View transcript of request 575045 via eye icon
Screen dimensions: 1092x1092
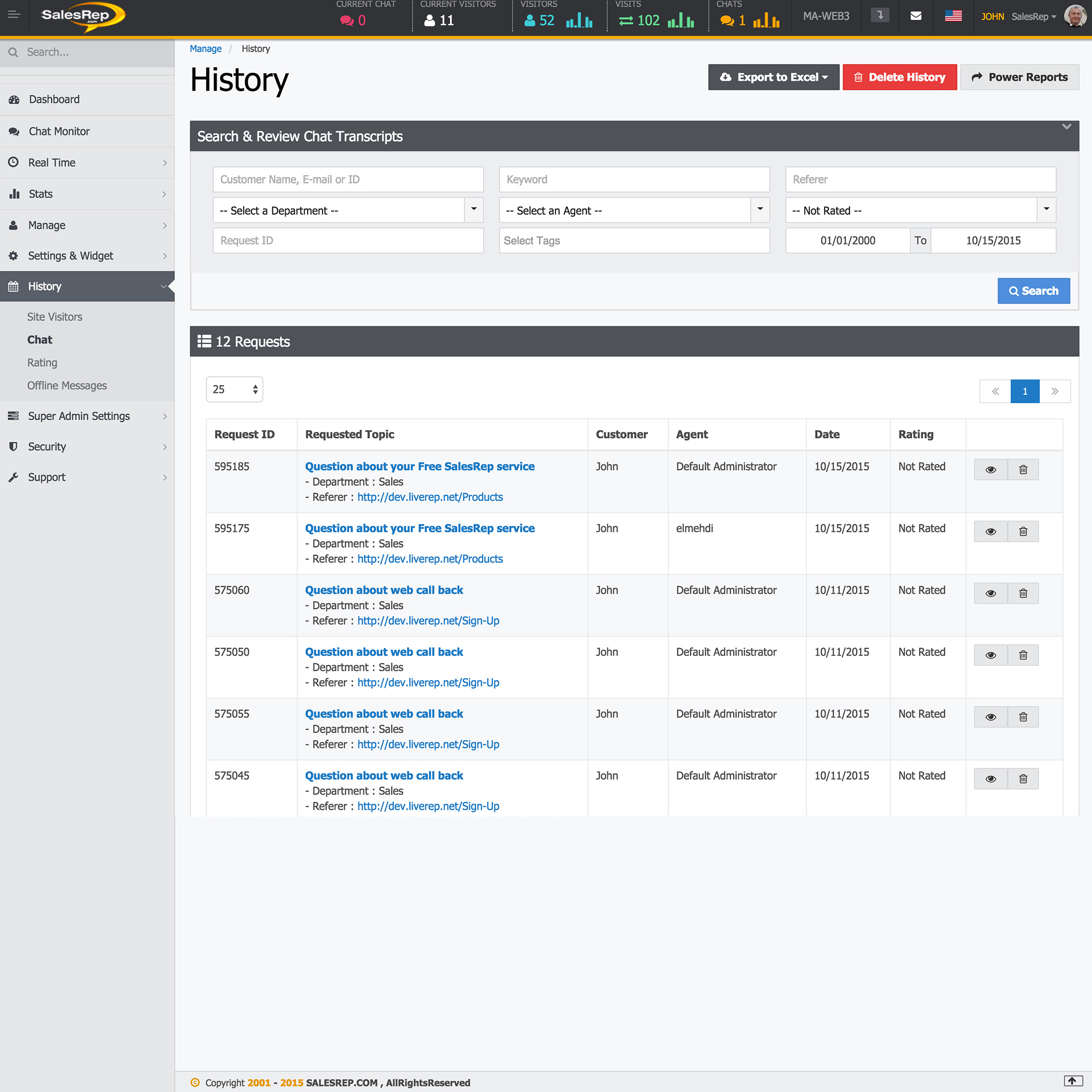point(991,779)
